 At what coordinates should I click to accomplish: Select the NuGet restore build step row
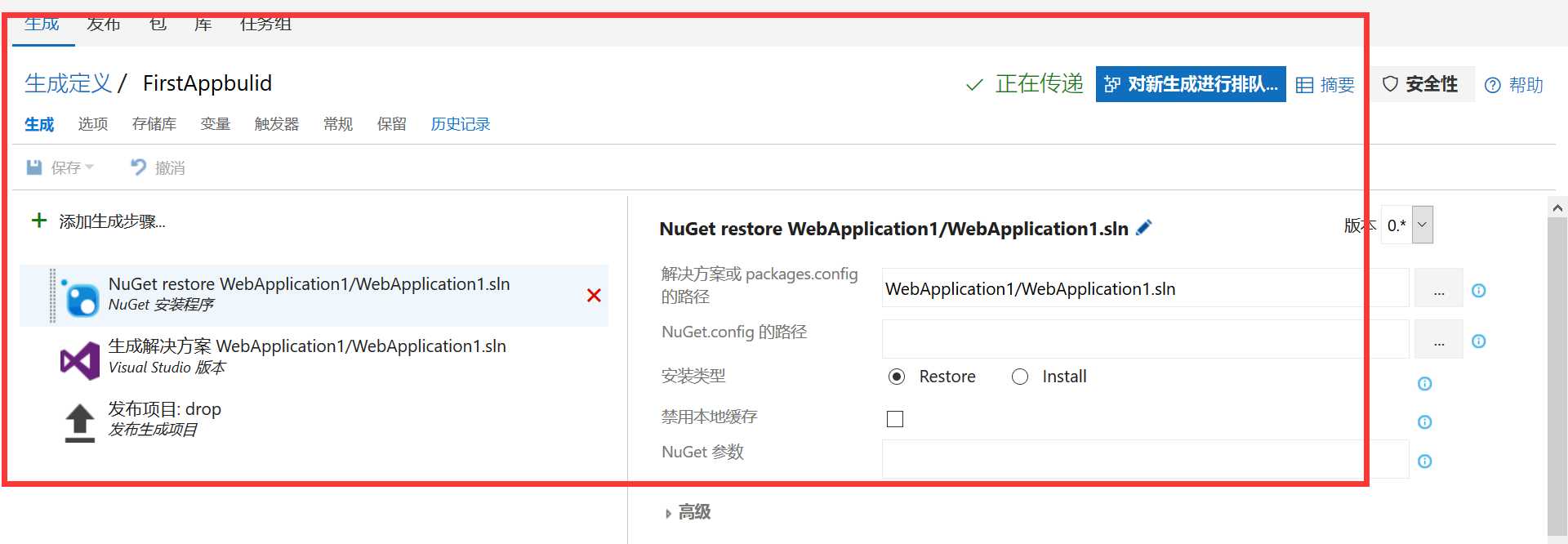(x=314, y=296)
